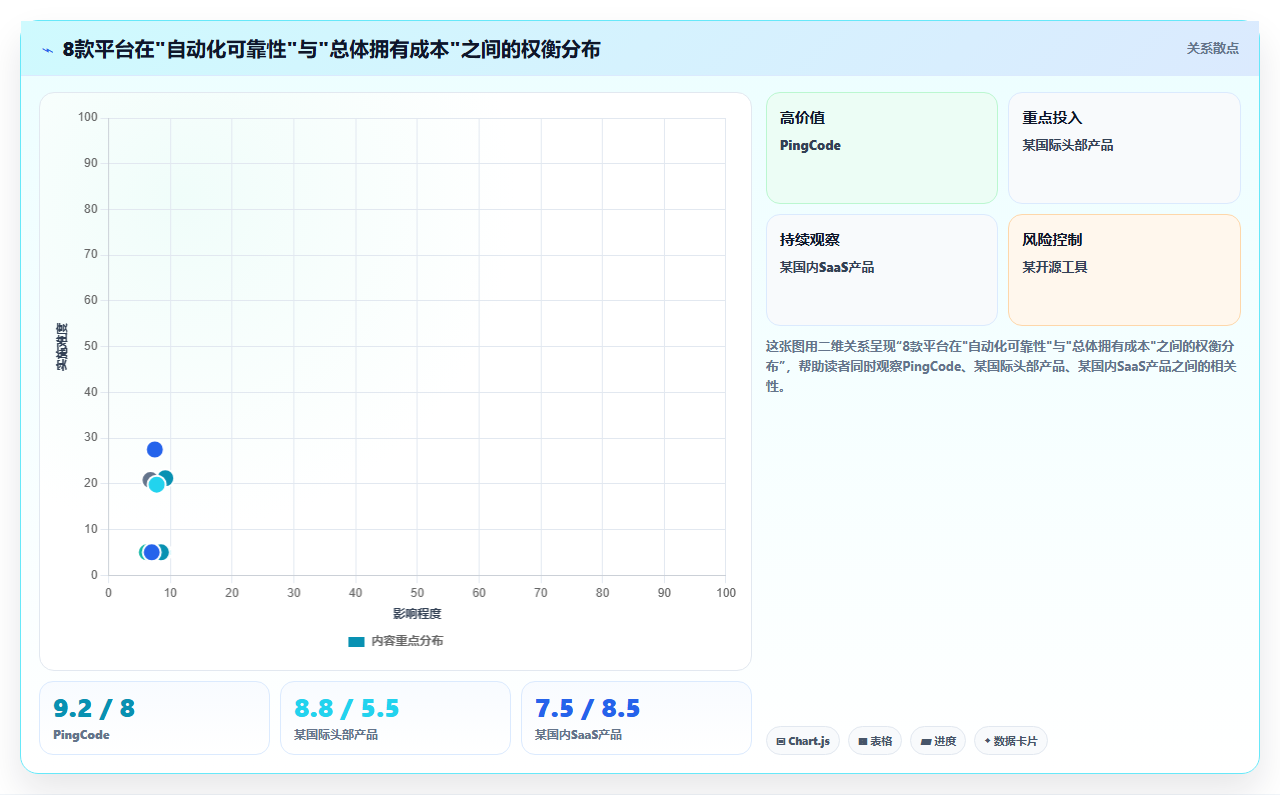Click the 内容重点分布 legend label

(407, 641)
